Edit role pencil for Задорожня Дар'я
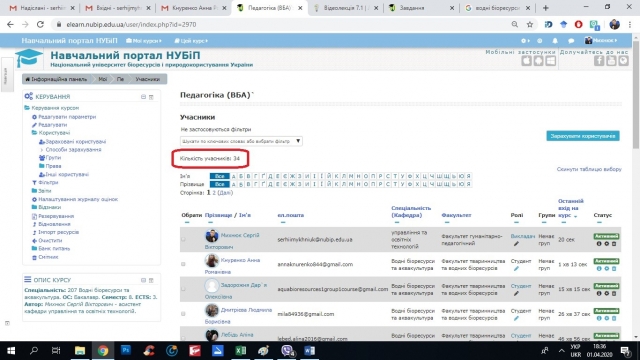The image size is (640, 360). [x=516, y=293]
